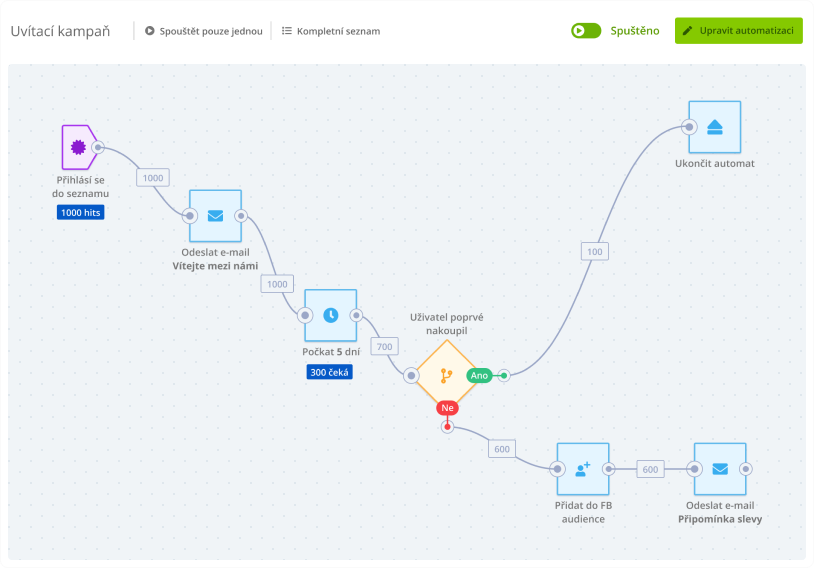This screenshot has width=814, height=568.
Task: Select the wait 5 days clock node
Action: click(x=330, y=315)
